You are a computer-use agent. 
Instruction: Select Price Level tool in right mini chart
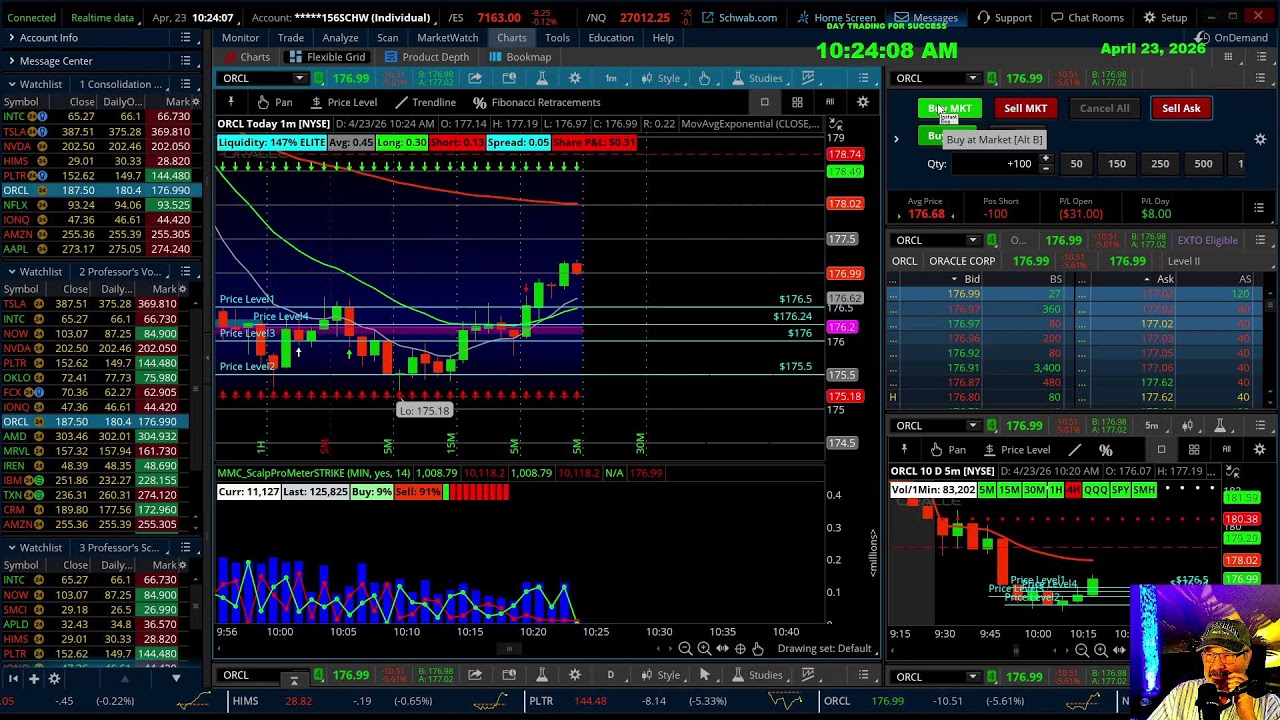[1017, 450]
